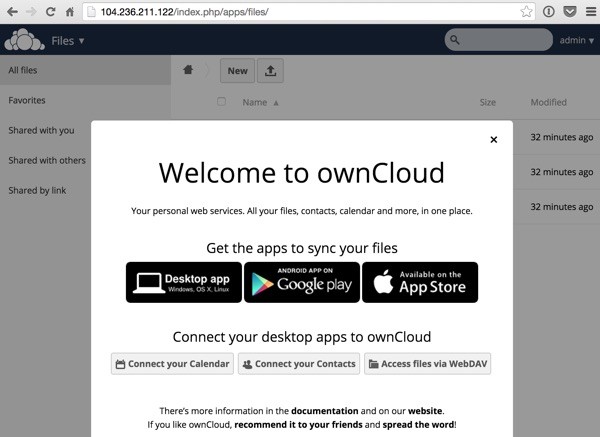Toggle the select-all files checkbox
Screen dimensions: 600x437
point(221,101)
